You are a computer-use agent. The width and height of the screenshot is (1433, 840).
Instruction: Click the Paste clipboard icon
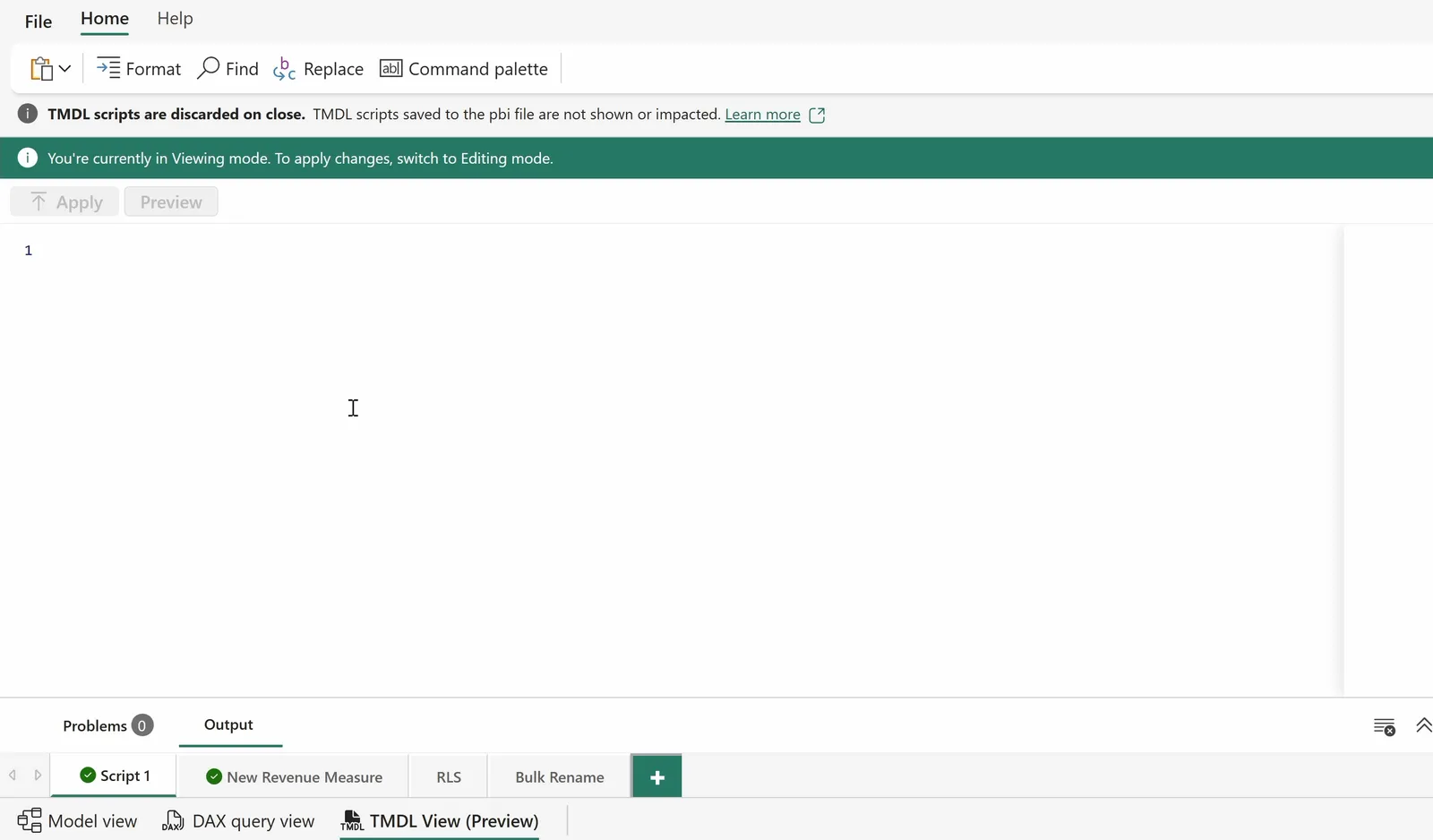pos(41,69)
